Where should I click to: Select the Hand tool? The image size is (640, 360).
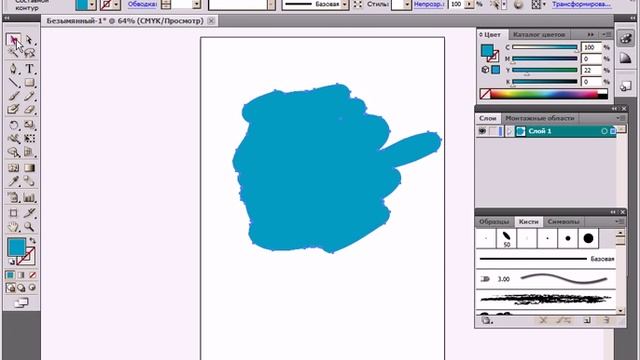(13, 227)
